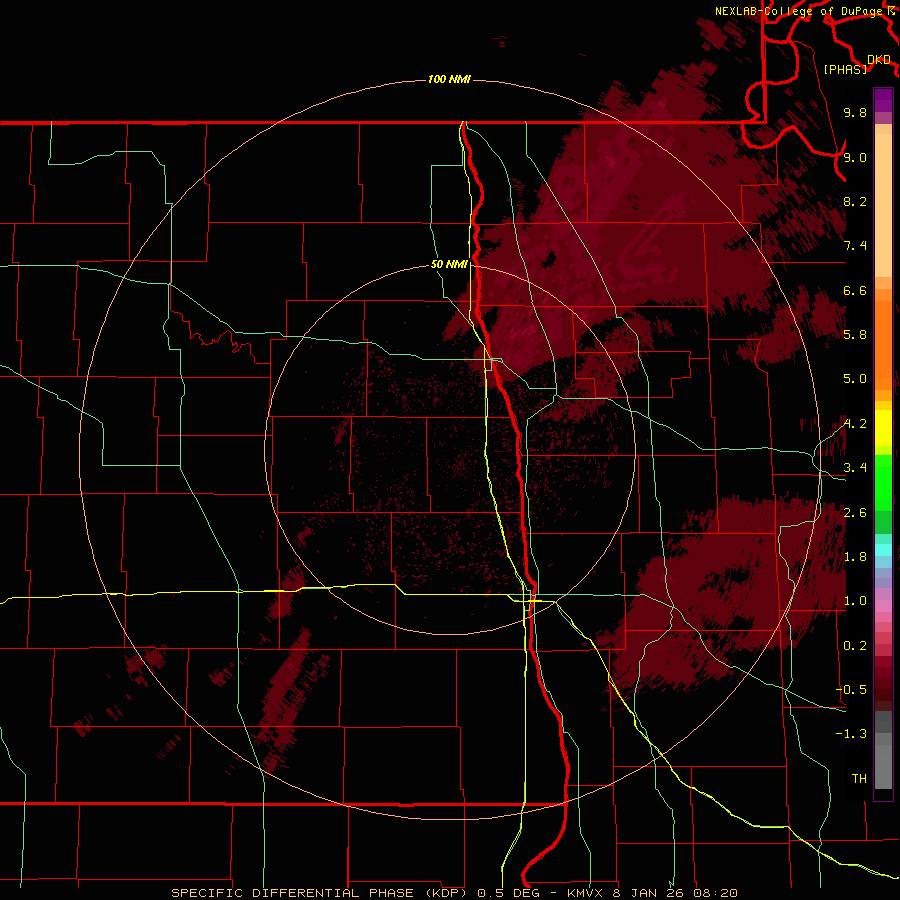Click the 9.8 value on the color scale
900x900 pixels.
(x=855, y=113)
